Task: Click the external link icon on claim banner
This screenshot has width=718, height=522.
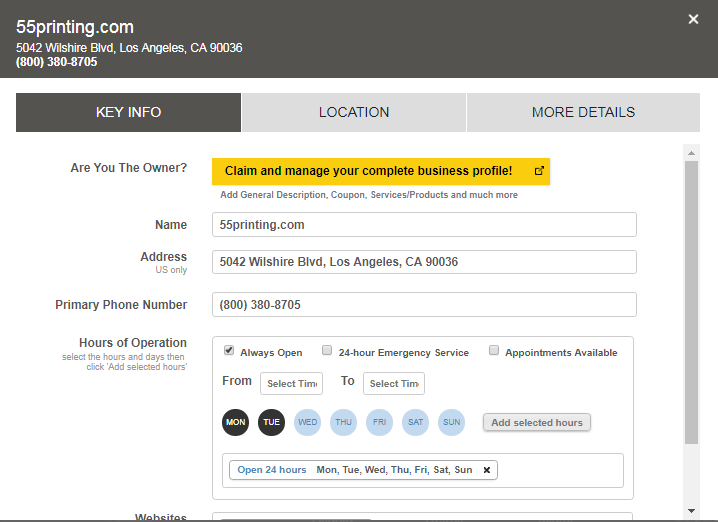Action: [539, 171]
